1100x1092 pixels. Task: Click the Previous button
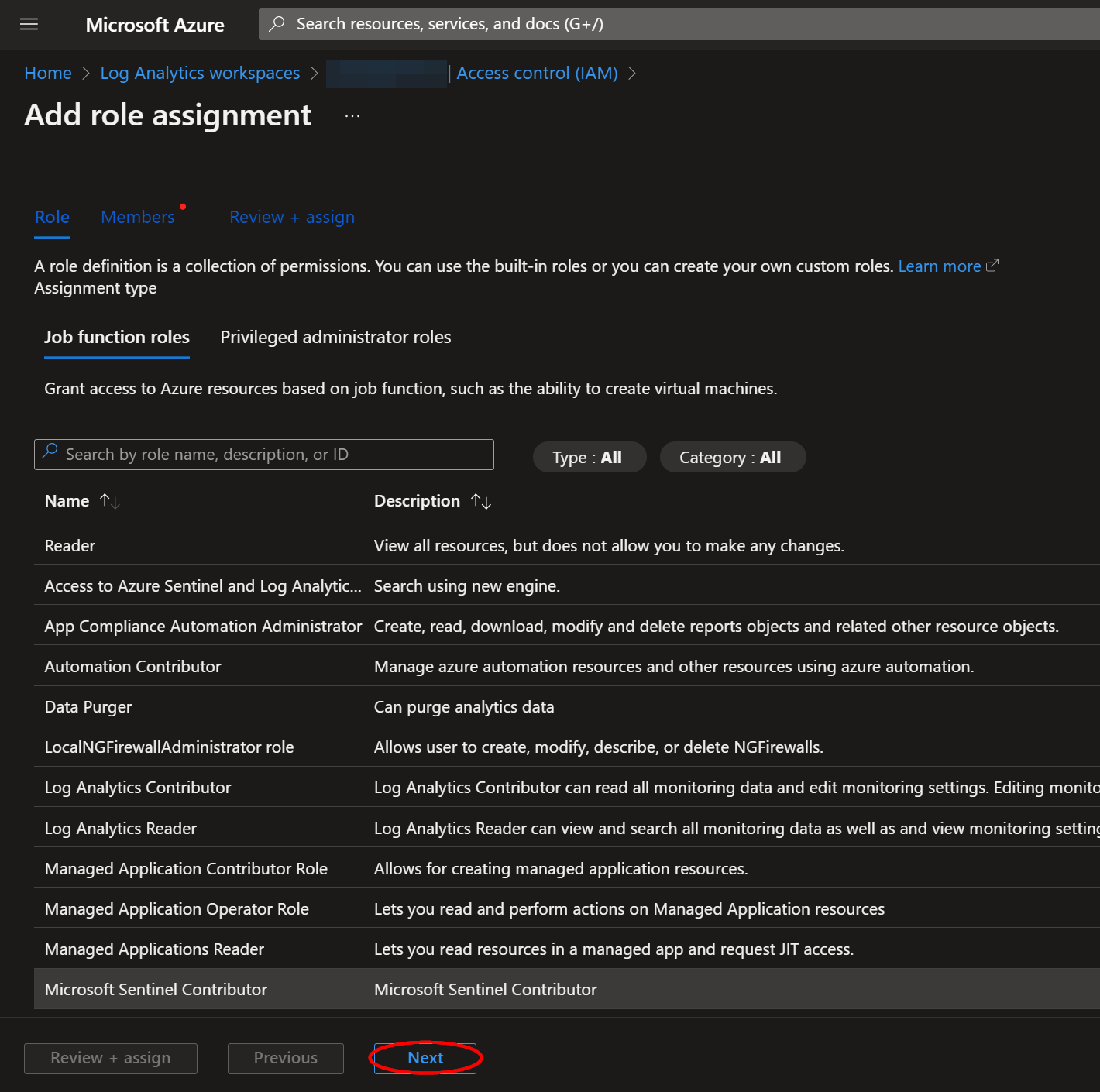pyautogui.click(x=286, y=1058)
